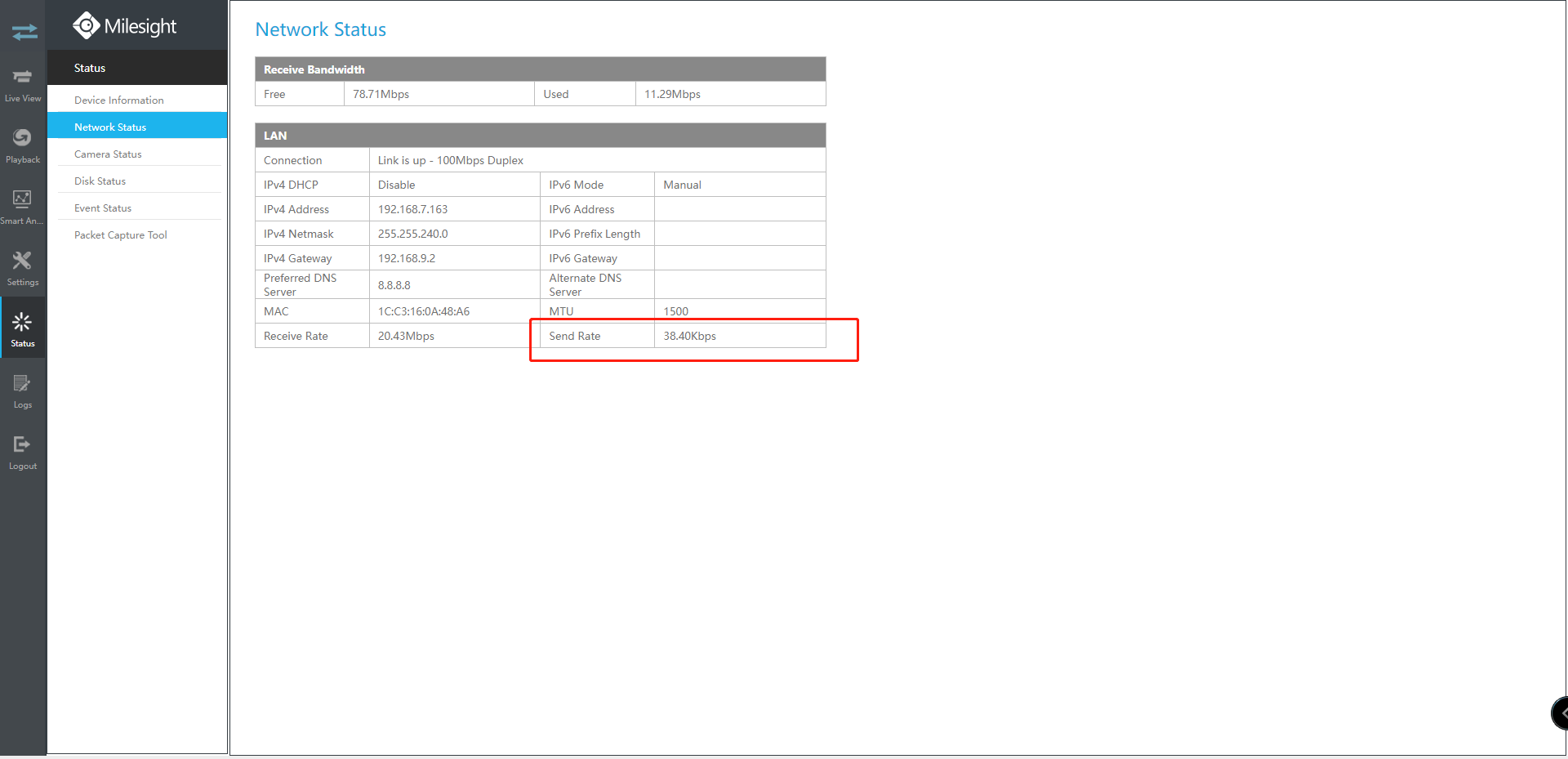
Task: Select the Free bandwidth value 78.71Mbps
Action: point(381,94)
